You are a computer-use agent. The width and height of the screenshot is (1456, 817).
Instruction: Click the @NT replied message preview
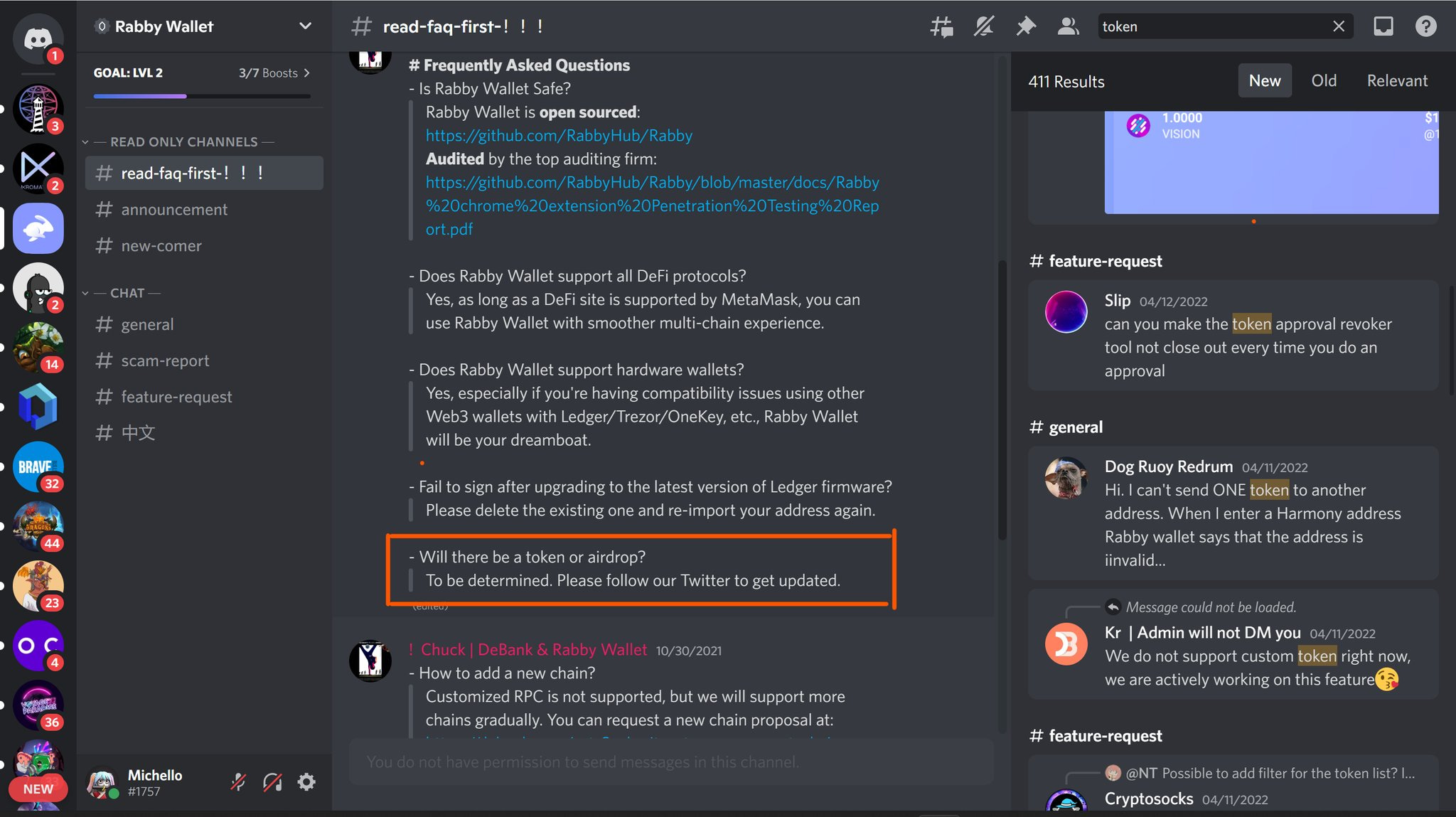(x=1260, y=773)
